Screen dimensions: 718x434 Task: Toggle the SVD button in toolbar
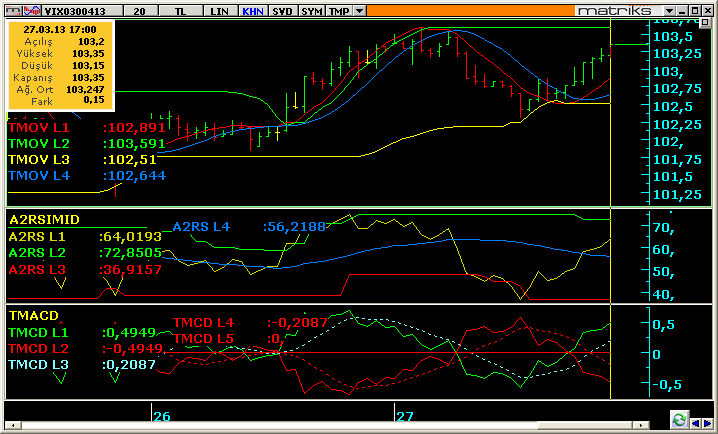[283, 9]
